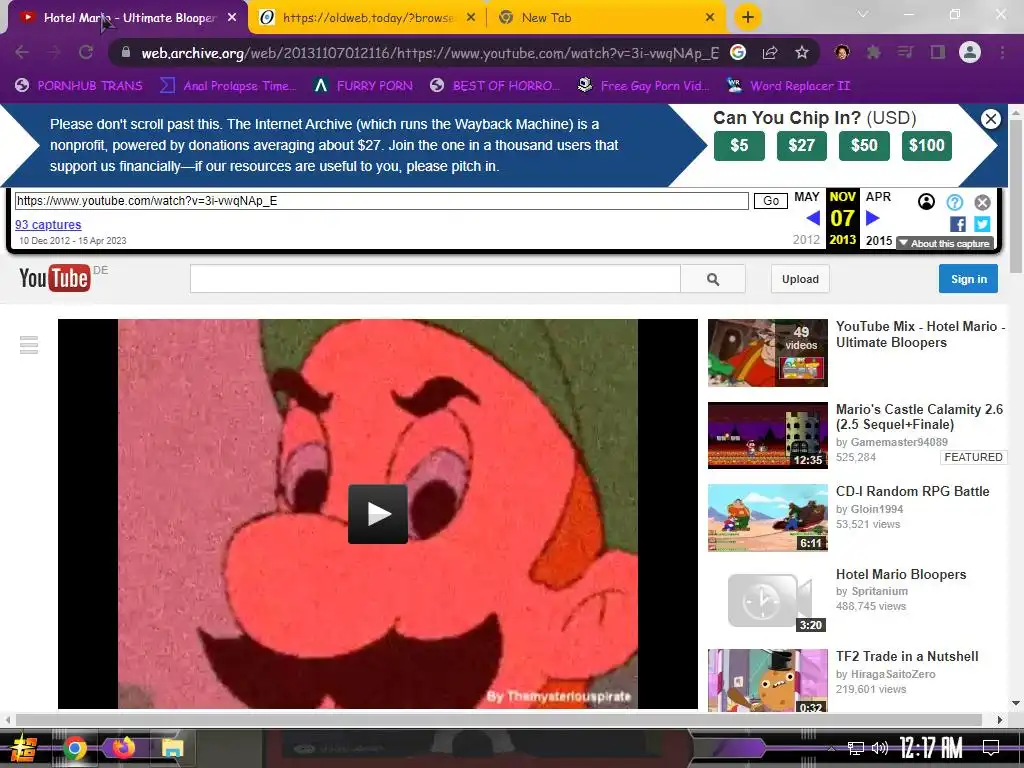
Task: Open Chrome from the taskbar
Action: (74, 748)
